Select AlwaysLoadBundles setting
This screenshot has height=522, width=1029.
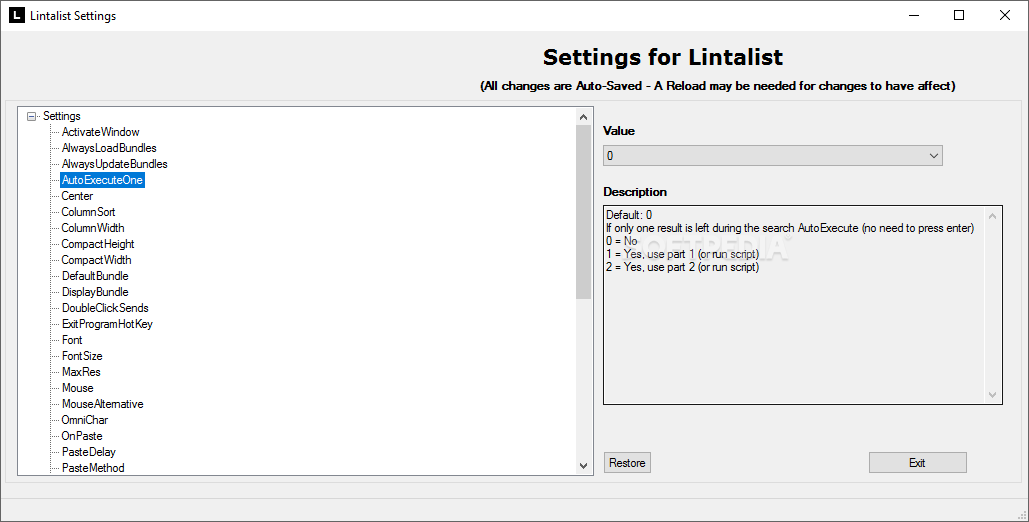tap(109, 148)
